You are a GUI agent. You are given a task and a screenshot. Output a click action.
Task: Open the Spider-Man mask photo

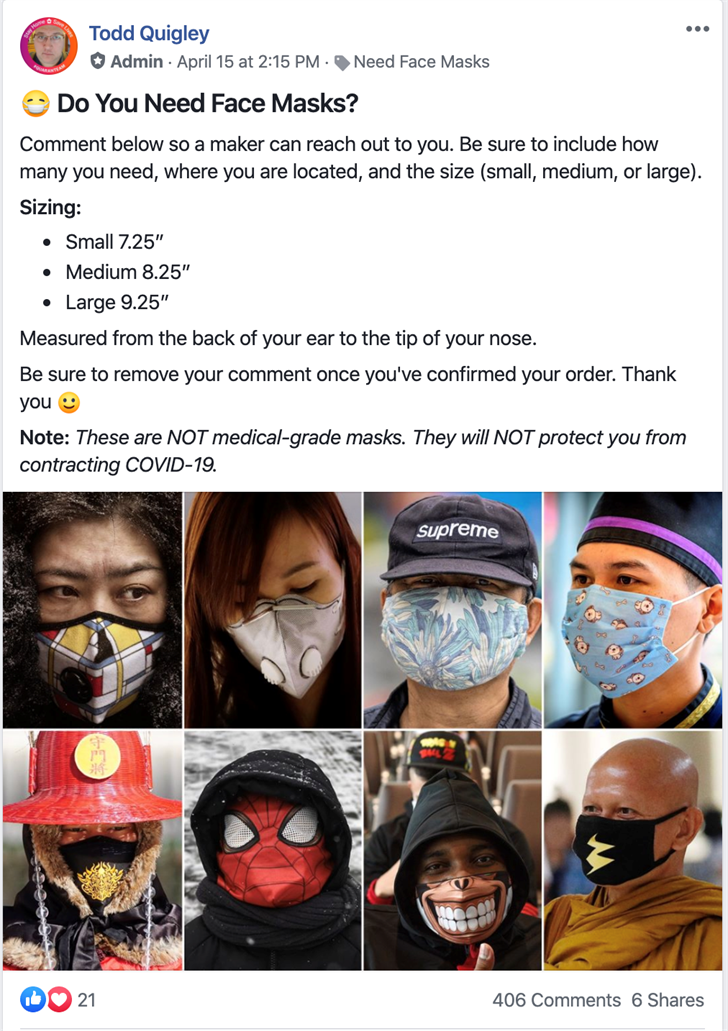[273, 850]
